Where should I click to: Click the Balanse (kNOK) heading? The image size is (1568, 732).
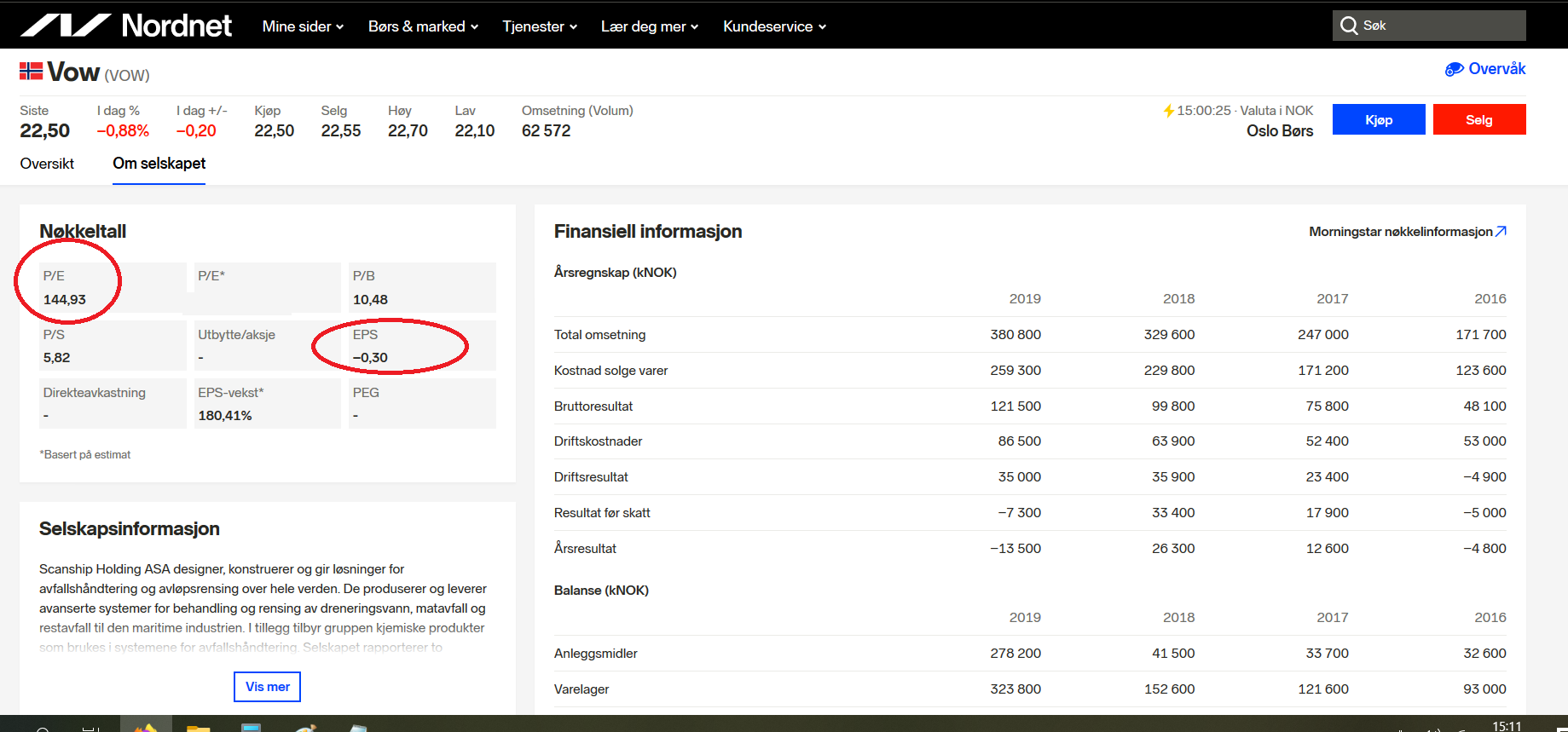(601, 591)
